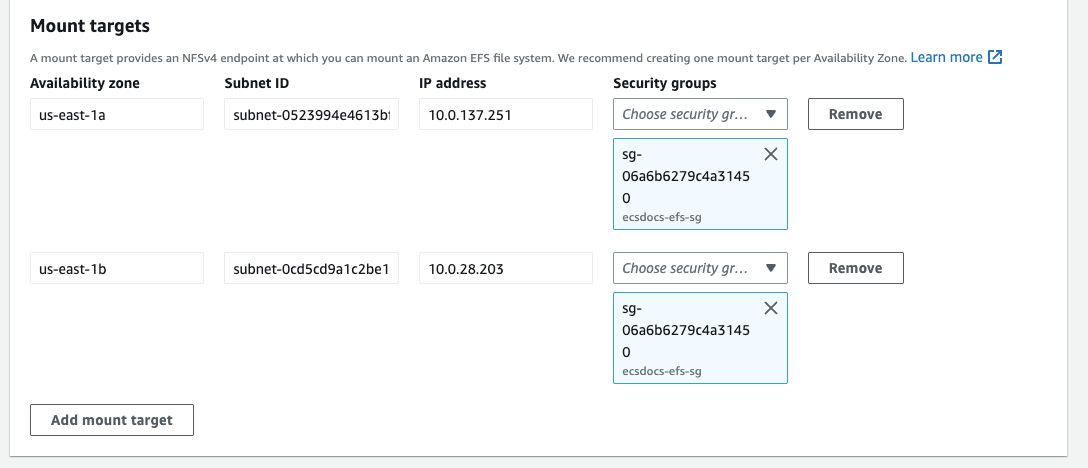The height and width of the screenshot is (468, 1088).
Task: Delete the security group tag under us-east-1a
Action: [x=770, y=155]
